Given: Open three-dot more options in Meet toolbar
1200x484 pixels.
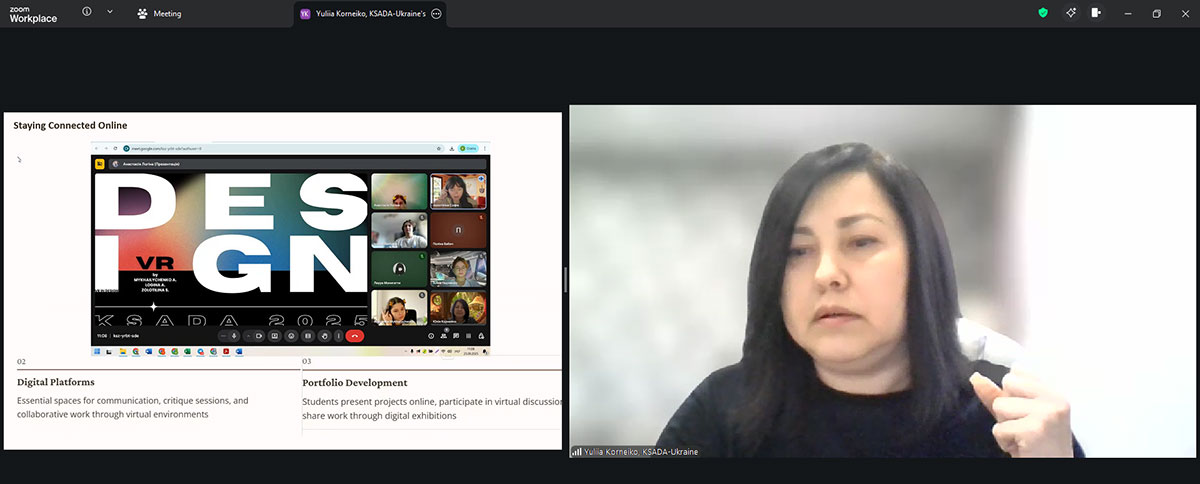Looking at the screenshot, I should point(339,336).
